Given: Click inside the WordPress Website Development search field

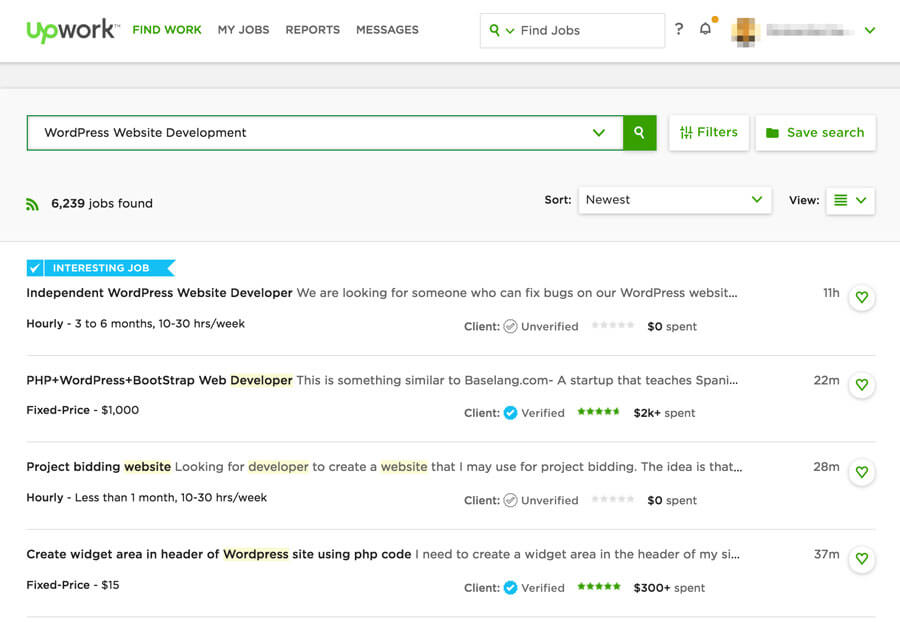Looking at the screenshot, I should click(x=300, y=132).
